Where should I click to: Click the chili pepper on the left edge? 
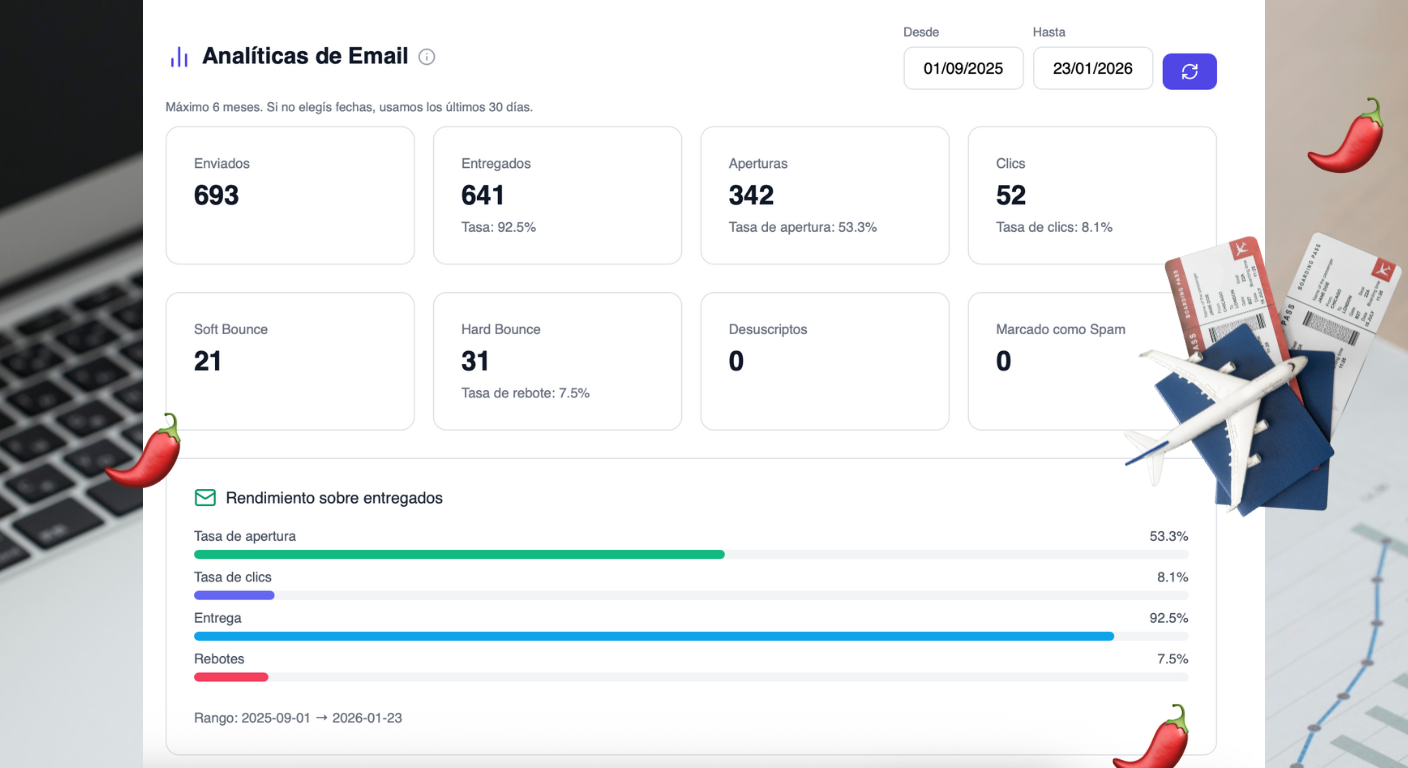[145, 451]
